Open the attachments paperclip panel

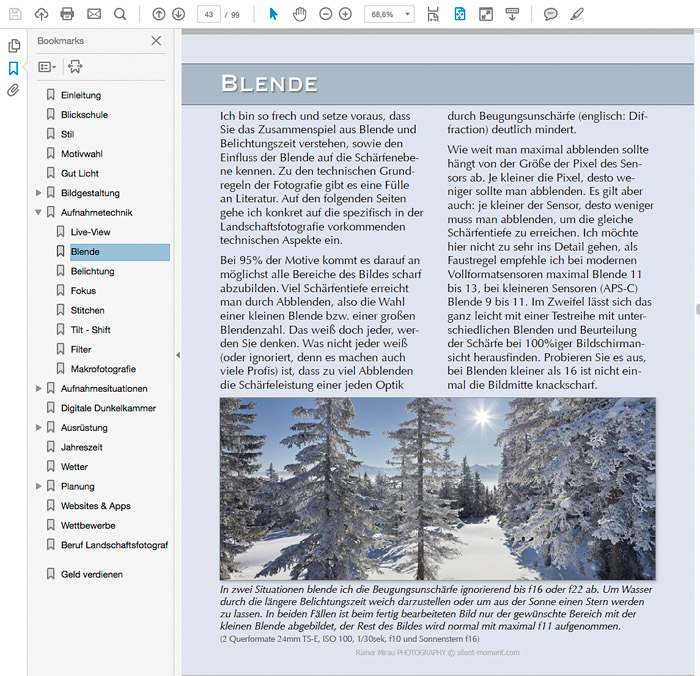13,91
